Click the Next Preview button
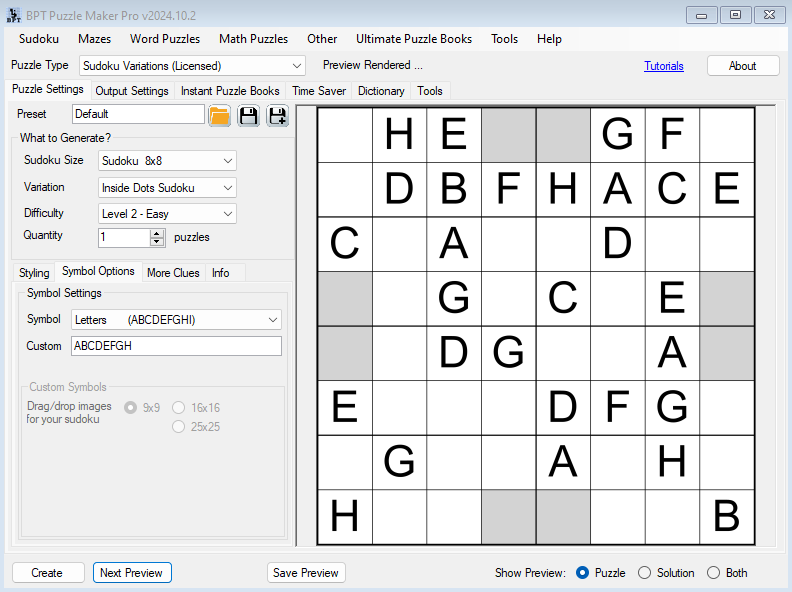Viewport: 792px width, 592px height. pos(132,573)
